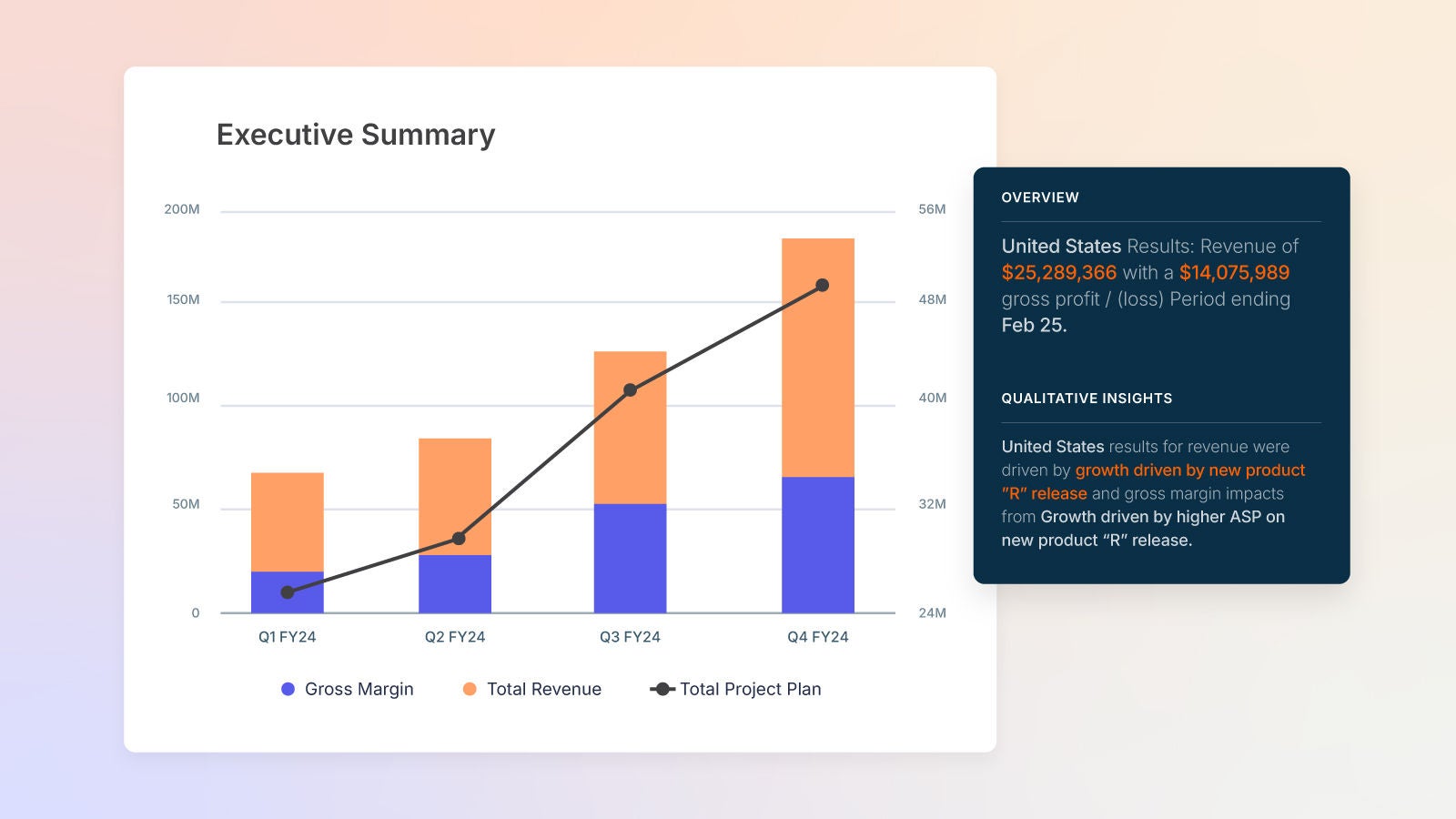Screen dimensions: 1456x819
Task: Click the Gross Margin legend dot
Action: (x=288, y=689)
